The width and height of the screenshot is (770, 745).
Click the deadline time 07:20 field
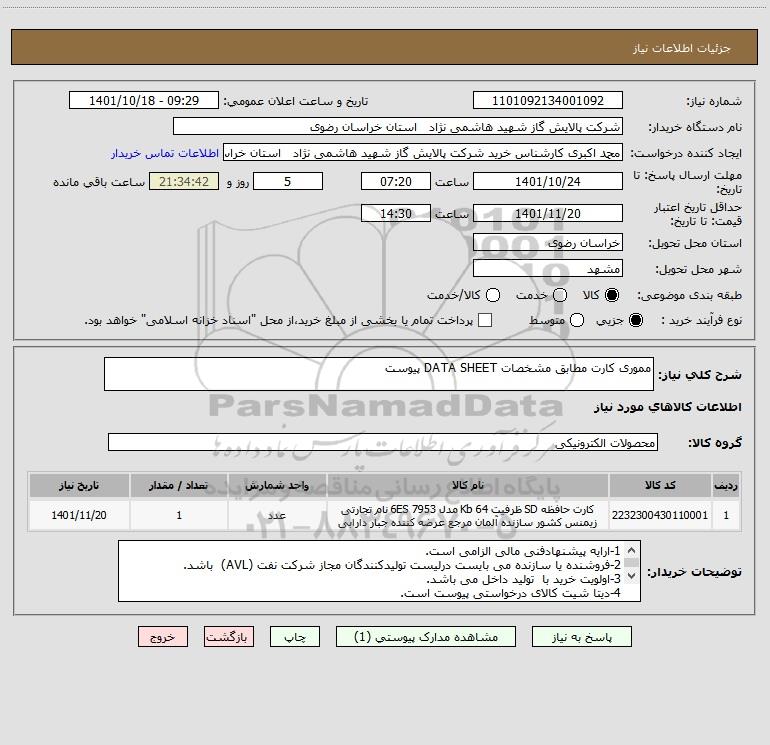(396, 181)
